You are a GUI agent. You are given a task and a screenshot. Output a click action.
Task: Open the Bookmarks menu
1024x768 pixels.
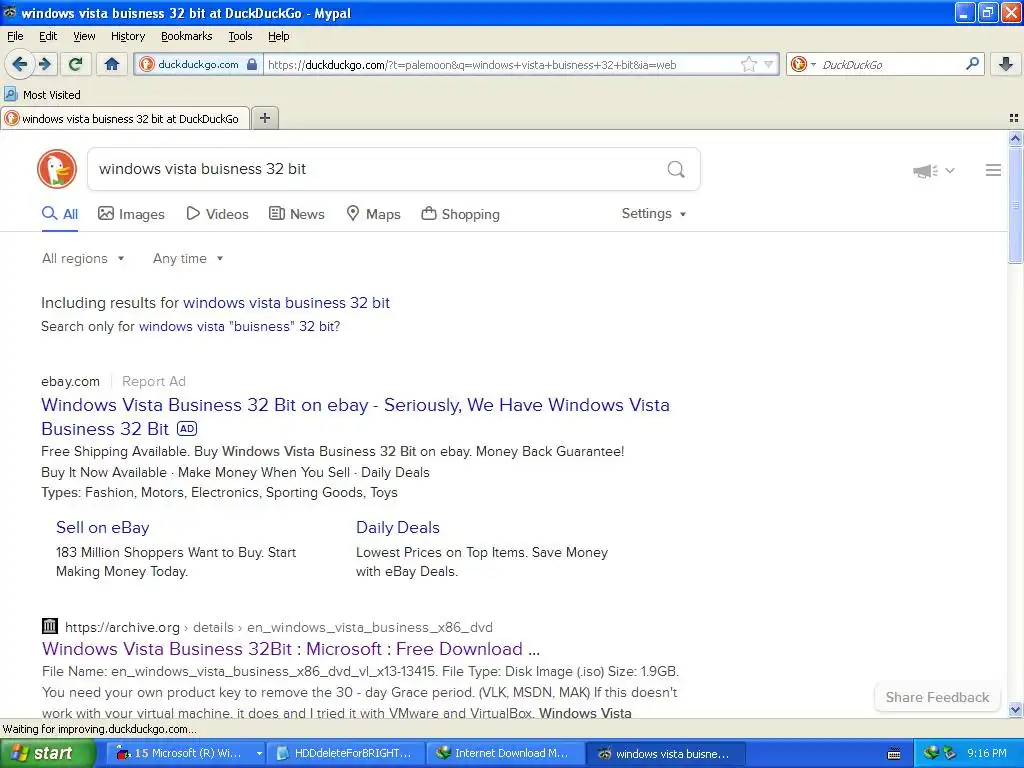point(186,36)
